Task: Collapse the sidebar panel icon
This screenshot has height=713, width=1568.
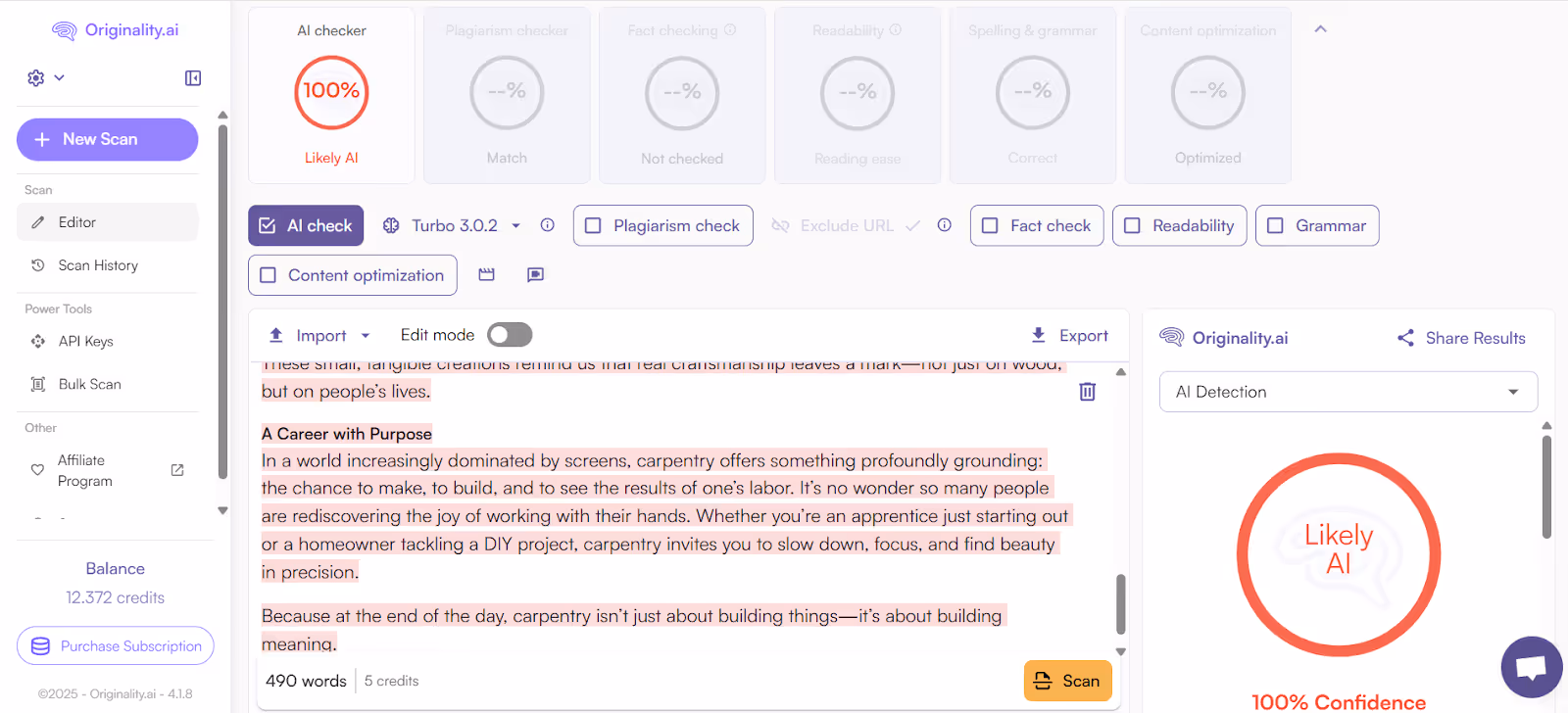Action: pyautogui.click(x=193, y=77)
